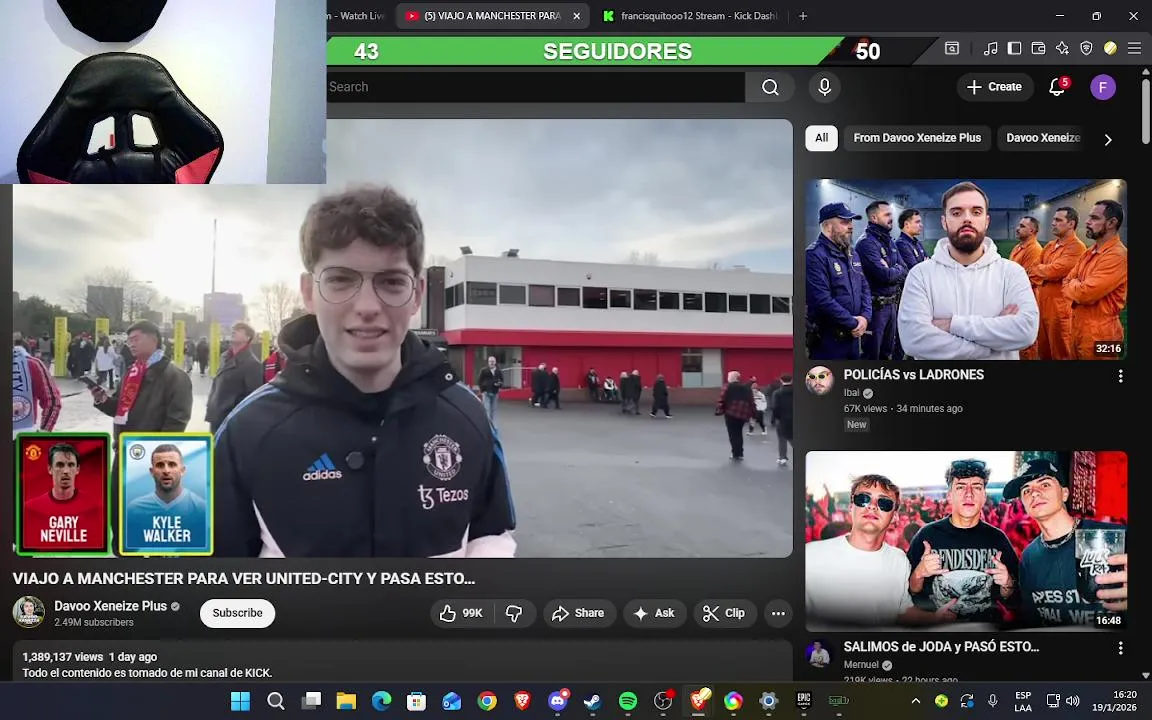
Task: Select the From Davoo Xeneize Plus chip
Action: (x=917, y=137)
